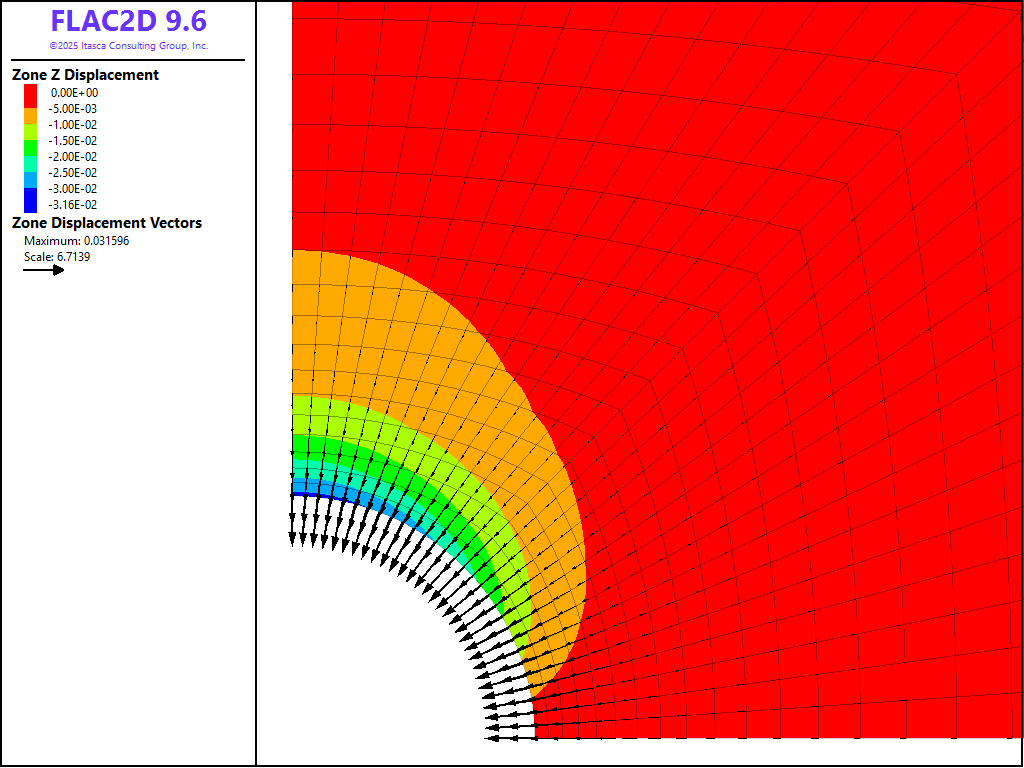Click the red legend color swatch
Viewport: 1024px width, 768px height.
coord(31,92)
